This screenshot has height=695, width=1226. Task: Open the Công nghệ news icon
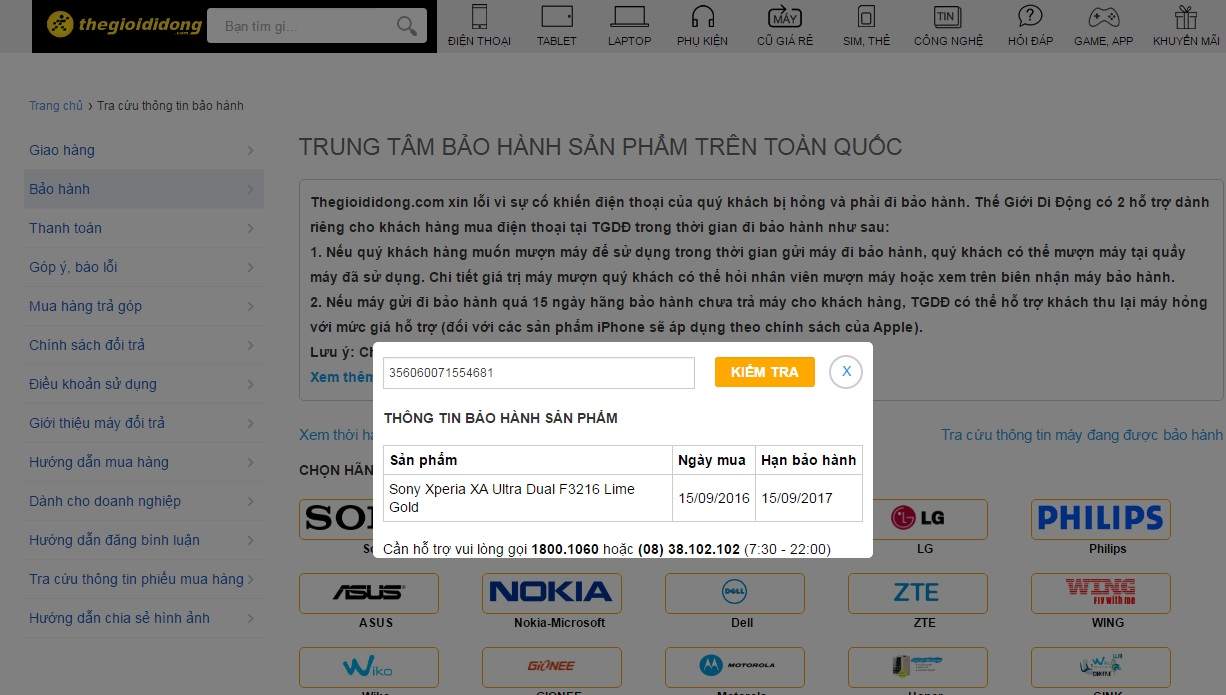click(x=947, y=16)
